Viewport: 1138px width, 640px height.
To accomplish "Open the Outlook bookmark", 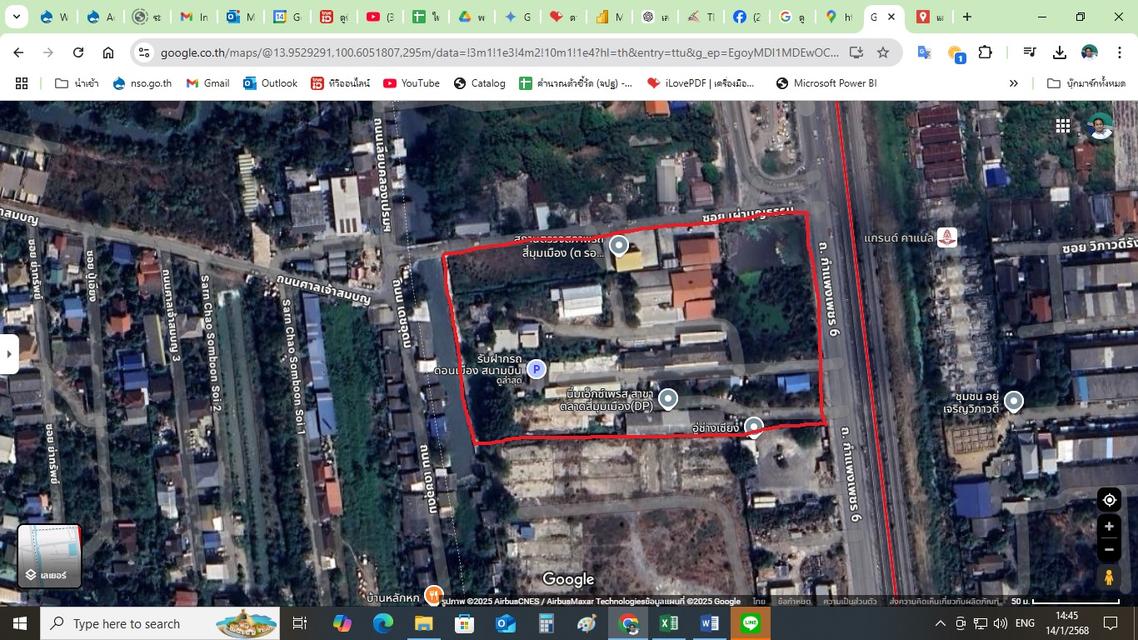I will (270, 84).
